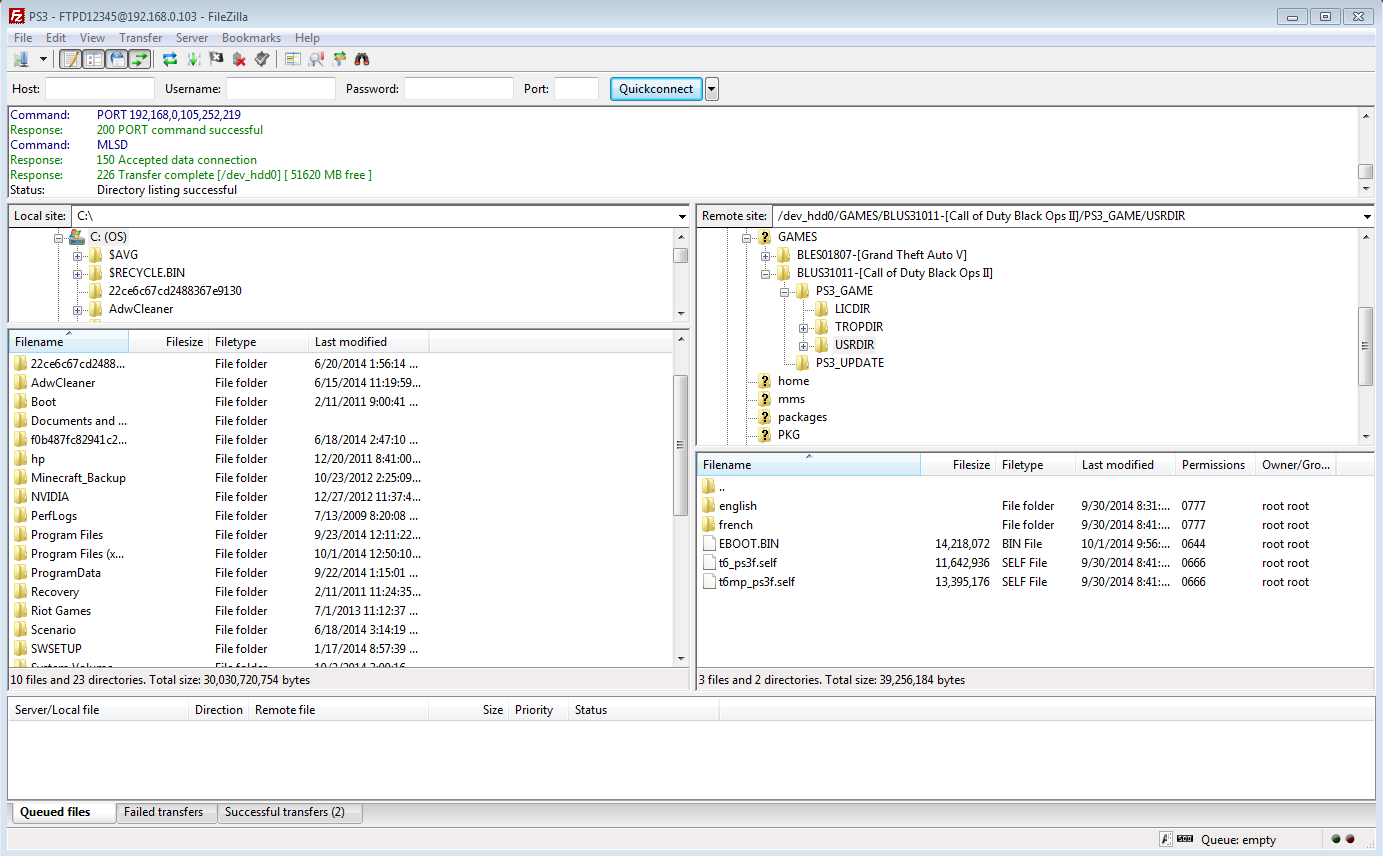Focus the Port input field

click(577, 89)
